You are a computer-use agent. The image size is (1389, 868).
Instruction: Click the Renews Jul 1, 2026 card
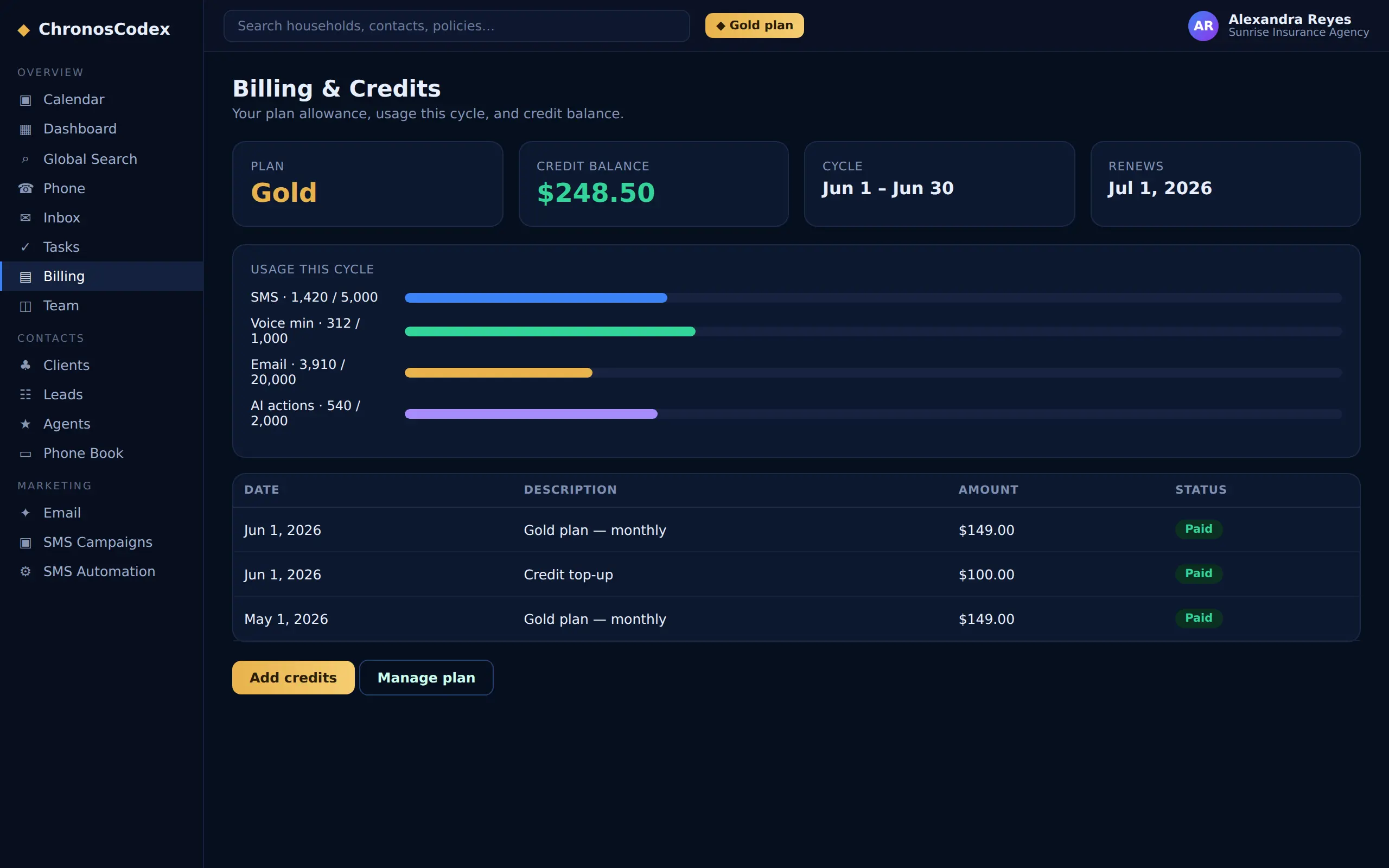coord(1225,184)
